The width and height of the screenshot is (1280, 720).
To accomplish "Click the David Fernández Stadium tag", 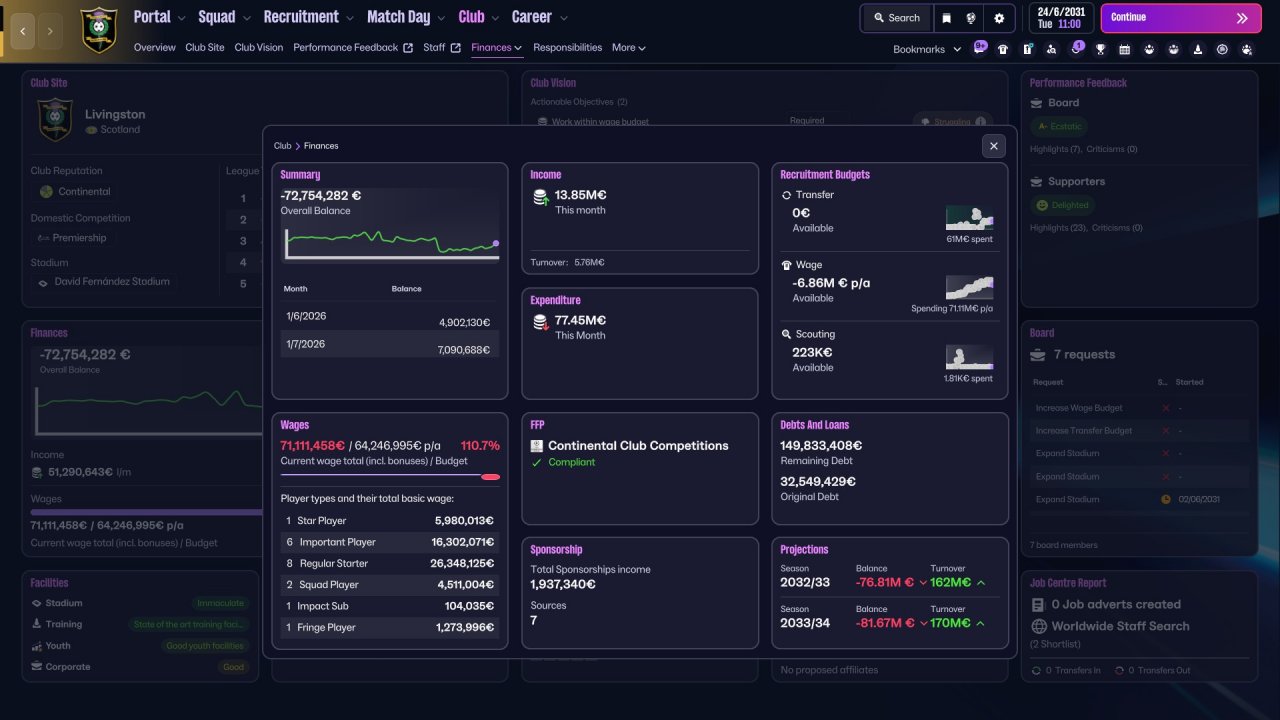I will (x=104, y=282).
